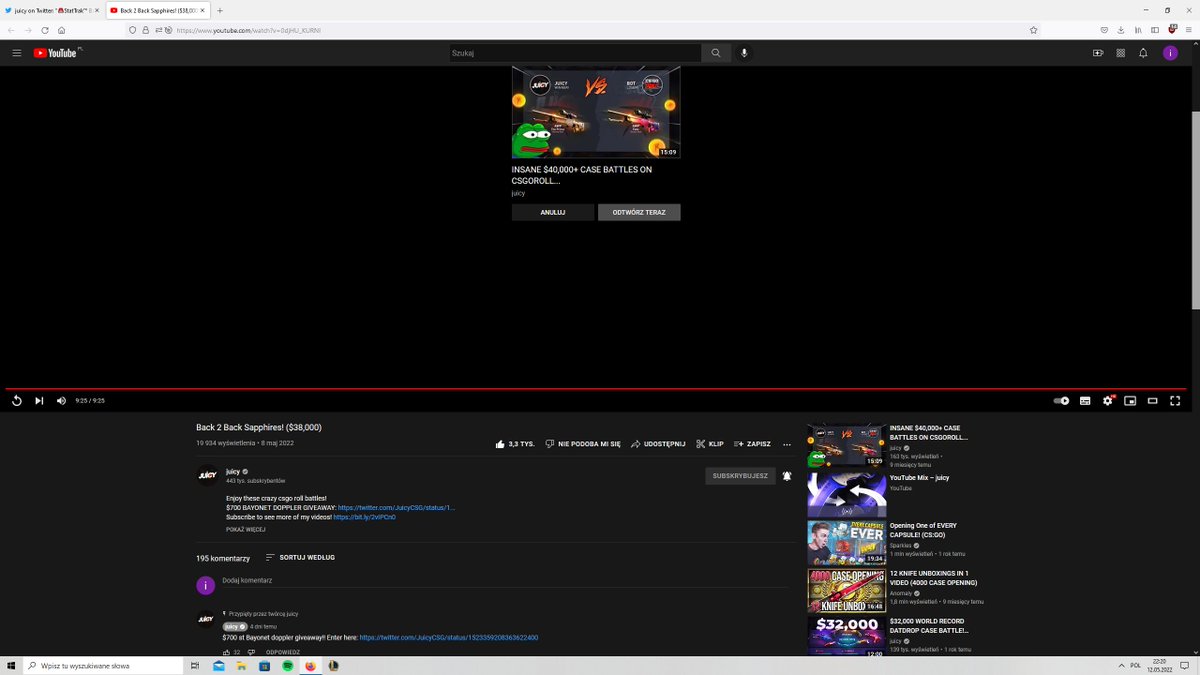Click the browser back arrow
The height and width of the screenshot is (675, 1200).
point(12,30)
